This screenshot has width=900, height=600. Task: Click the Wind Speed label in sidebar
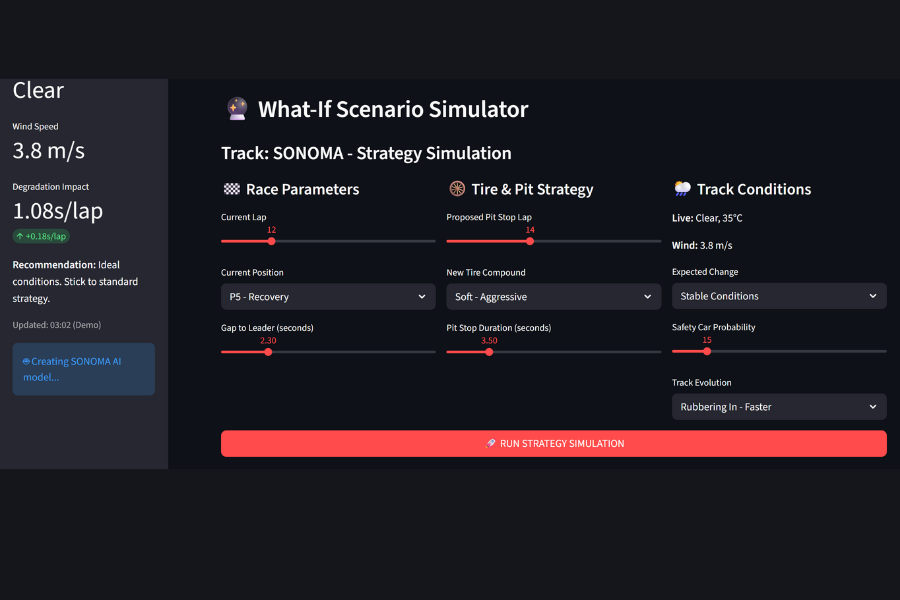35,126
